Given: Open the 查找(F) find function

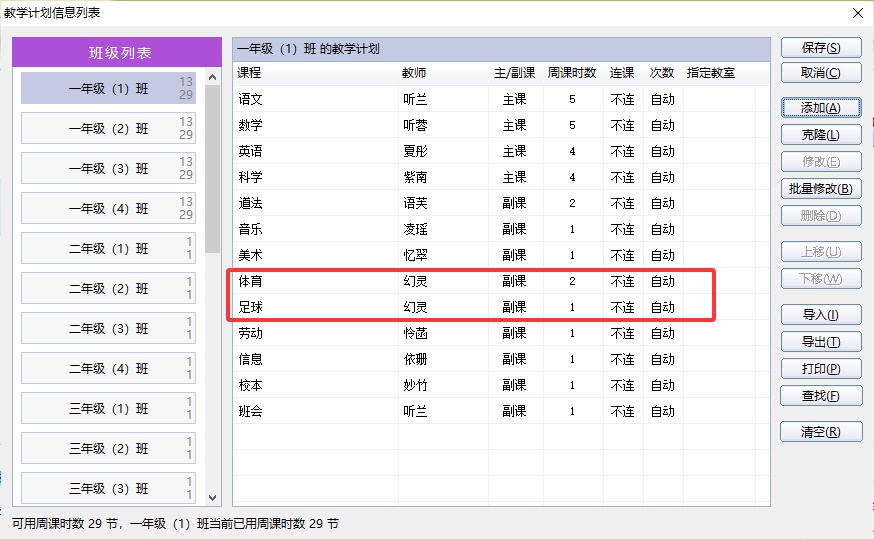Looking at the screenshot, I should (820, 396).
